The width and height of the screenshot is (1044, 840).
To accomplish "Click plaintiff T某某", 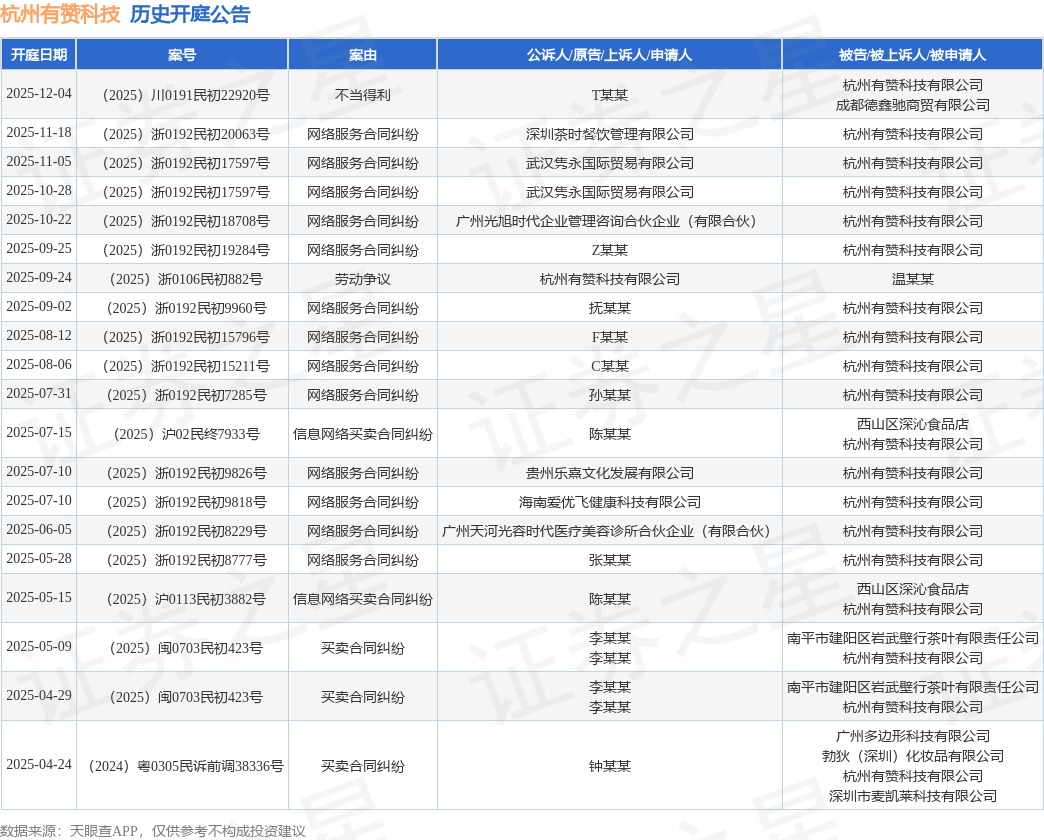I will click(x=609, y=95).
